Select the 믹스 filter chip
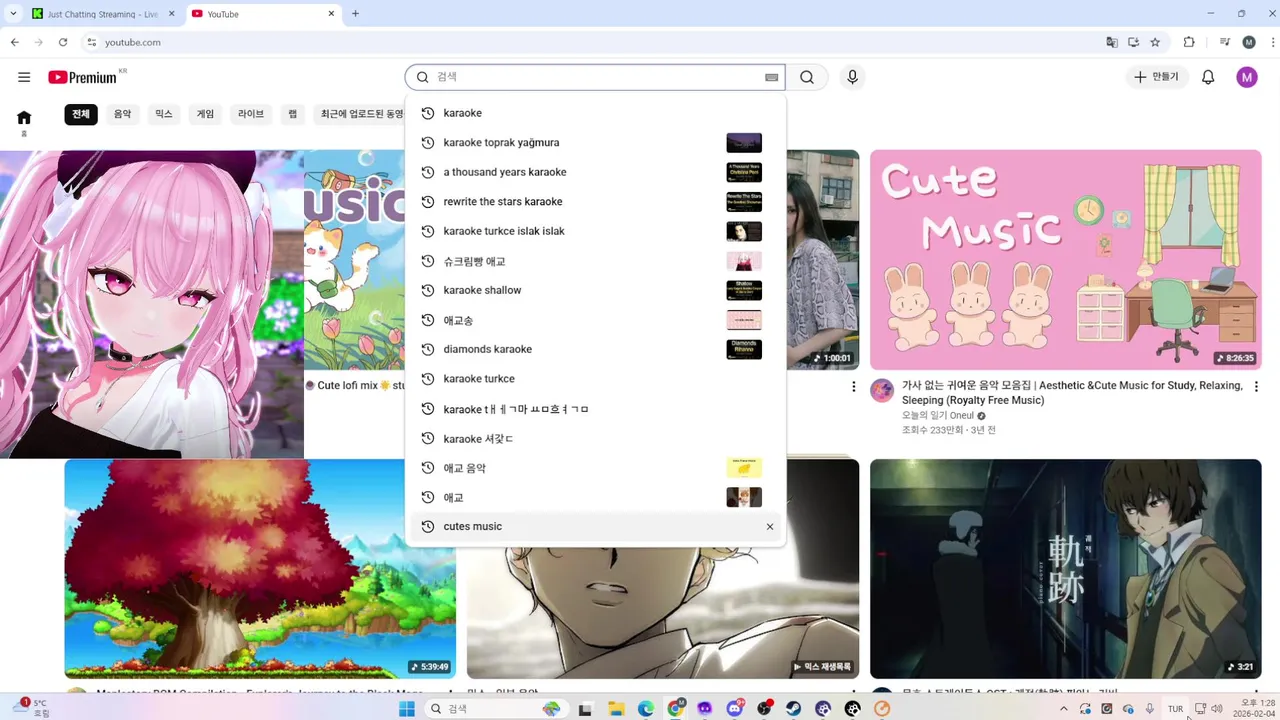Viewport: 1280px width, 720px height. pyautogui.click(x=163, y=114)
